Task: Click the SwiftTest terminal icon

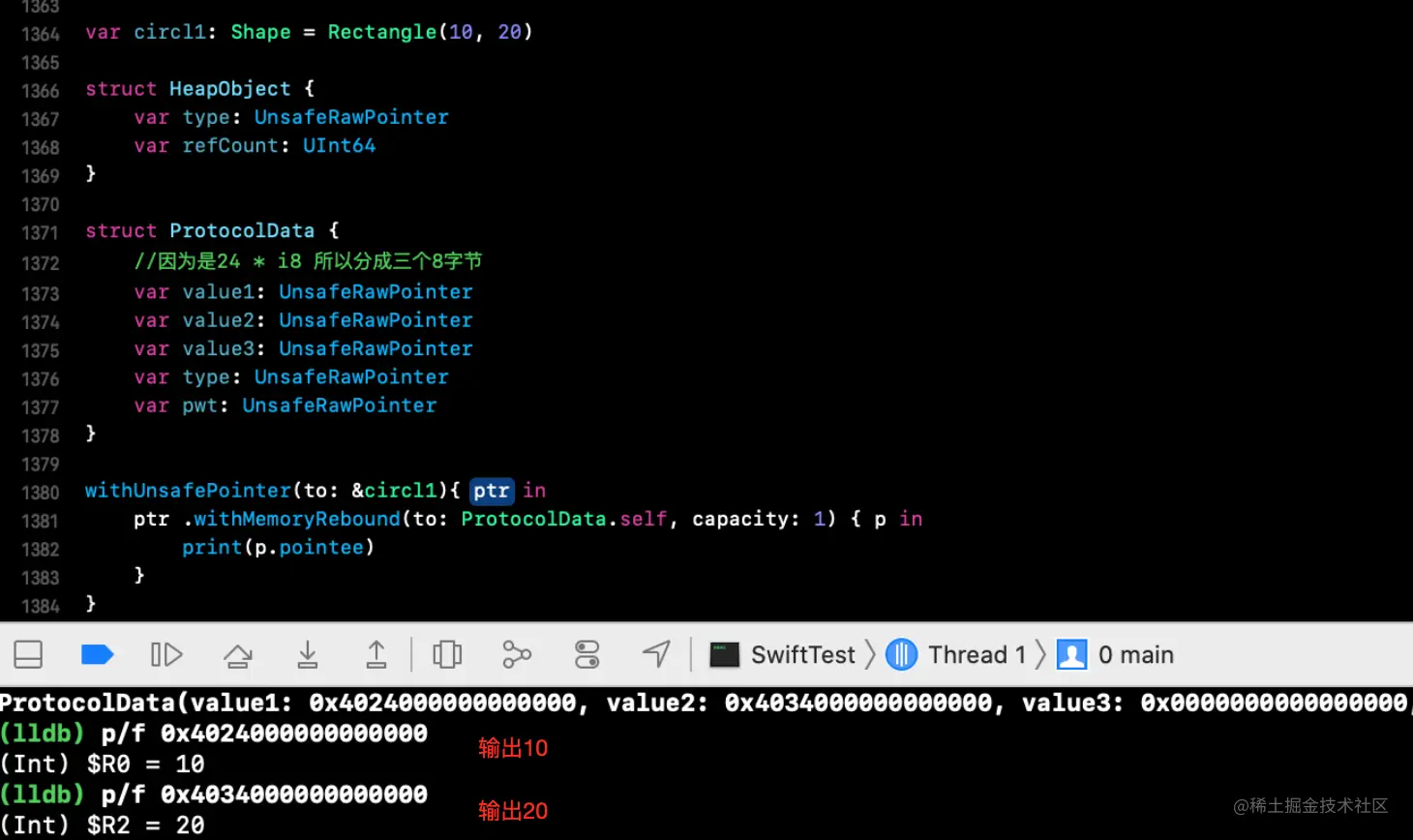Action: (724, 655)
